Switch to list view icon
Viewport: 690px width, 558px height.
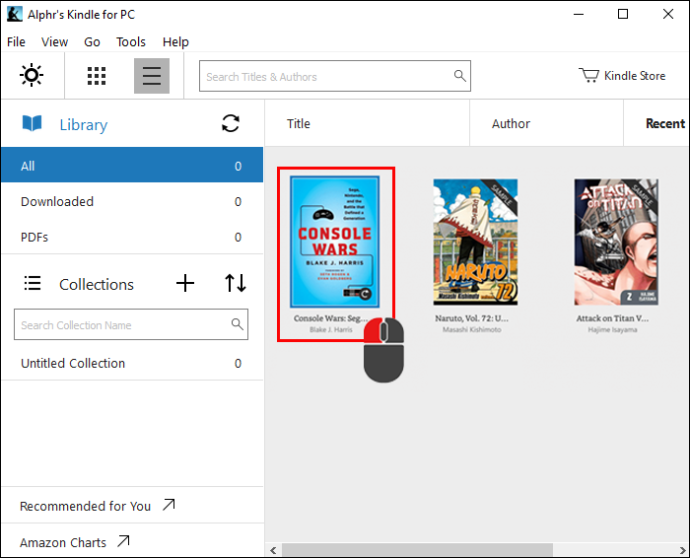(x=151, y=76)
